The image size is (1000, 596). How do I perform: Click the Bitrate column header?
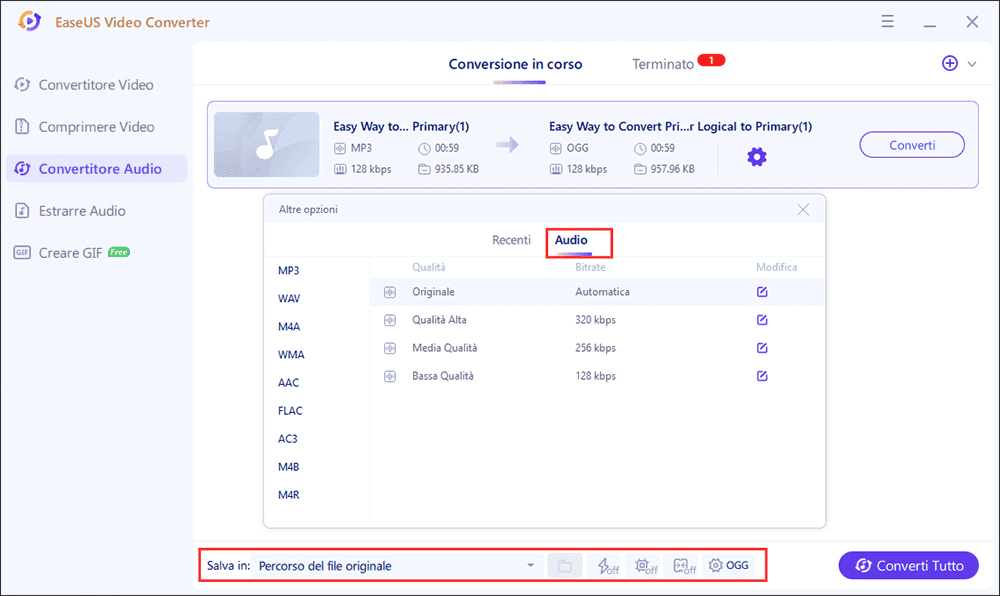pos(590,267)
